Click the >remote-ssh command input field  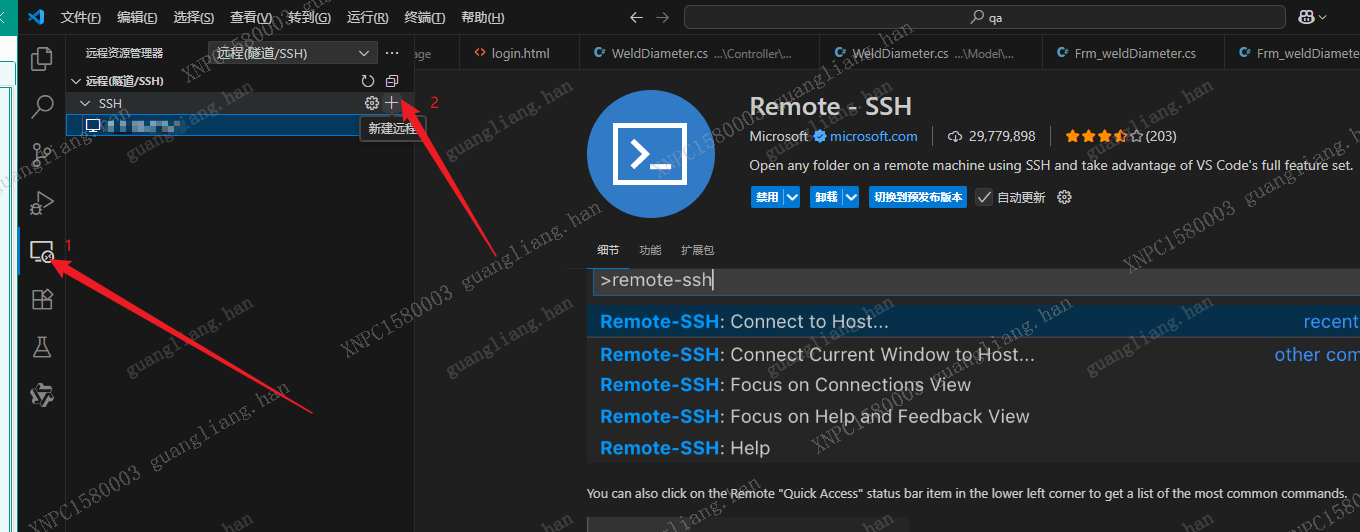pyautogui.click(x=975, y=281)
